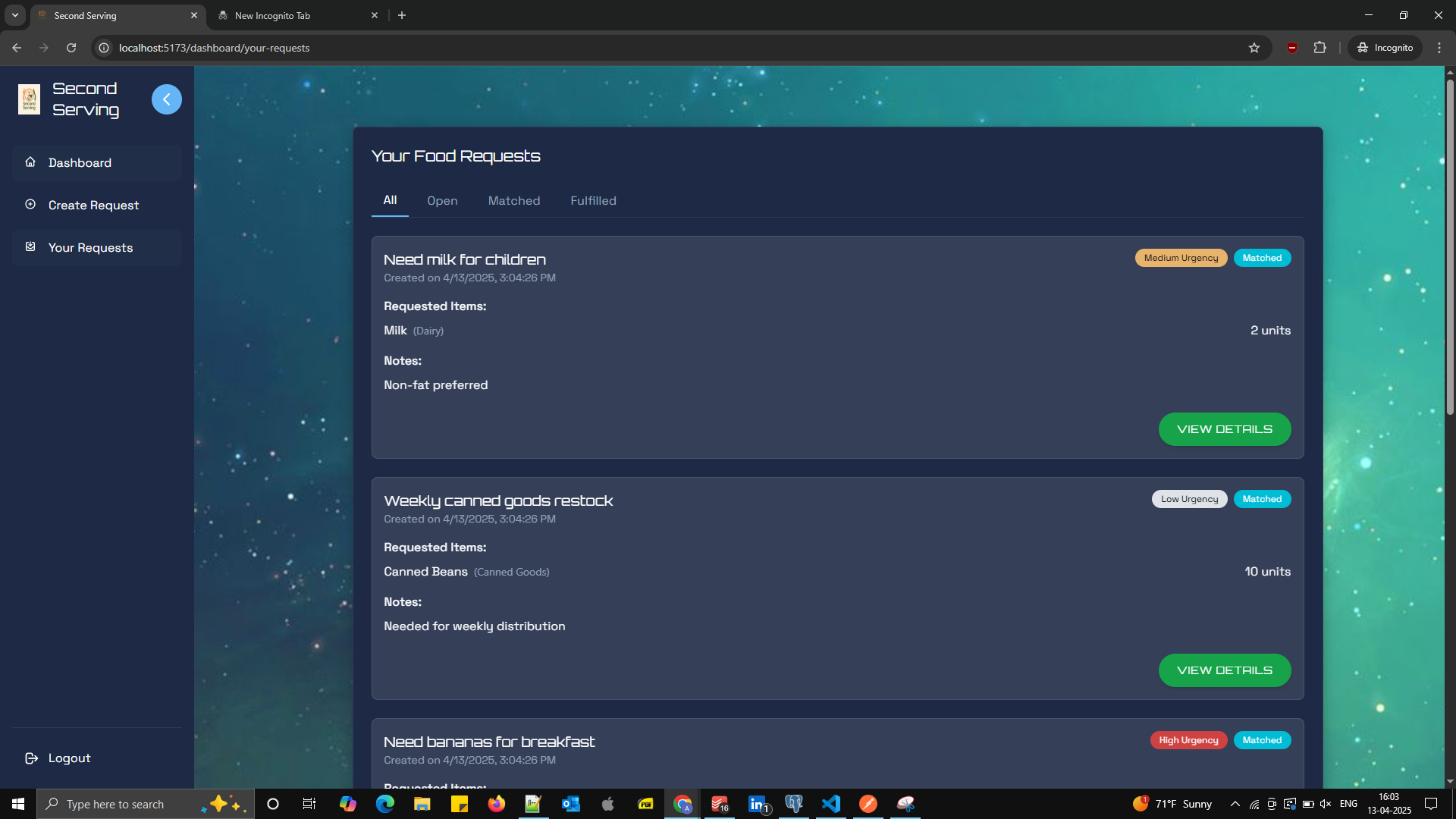Open Chrome three-dot menu
The height and width of the screenshot is (819, 1456).
1439,48
